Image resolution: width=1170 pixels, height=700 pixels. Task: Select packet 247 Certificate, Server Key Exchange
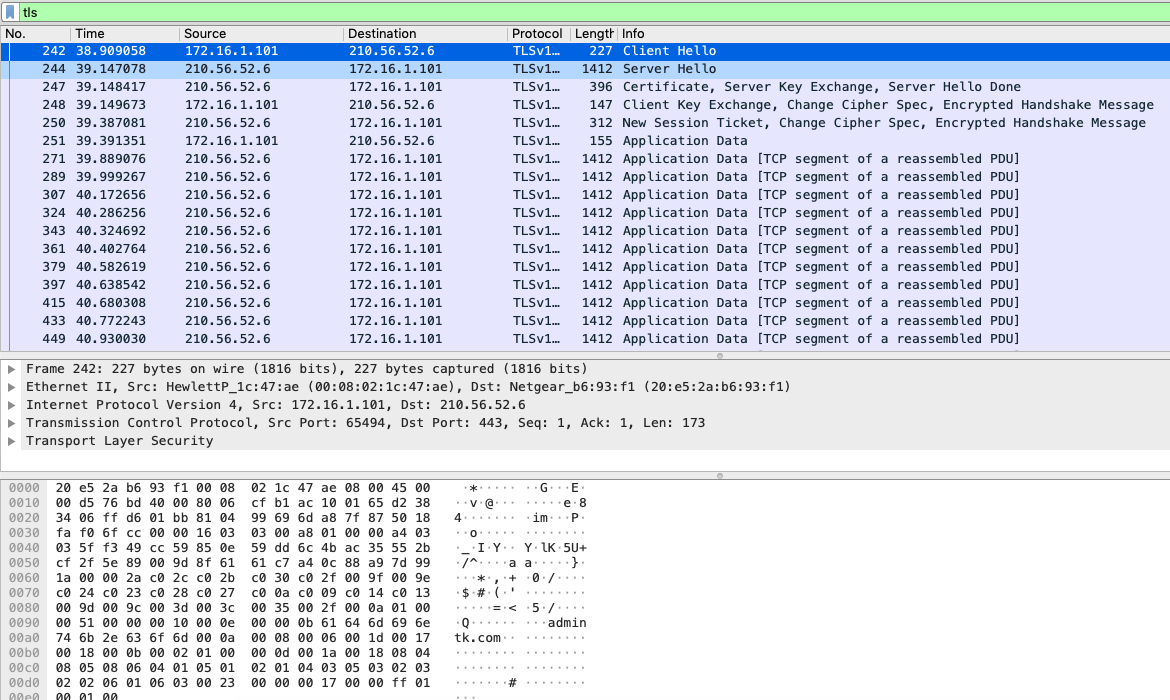[x=585, y=87]
